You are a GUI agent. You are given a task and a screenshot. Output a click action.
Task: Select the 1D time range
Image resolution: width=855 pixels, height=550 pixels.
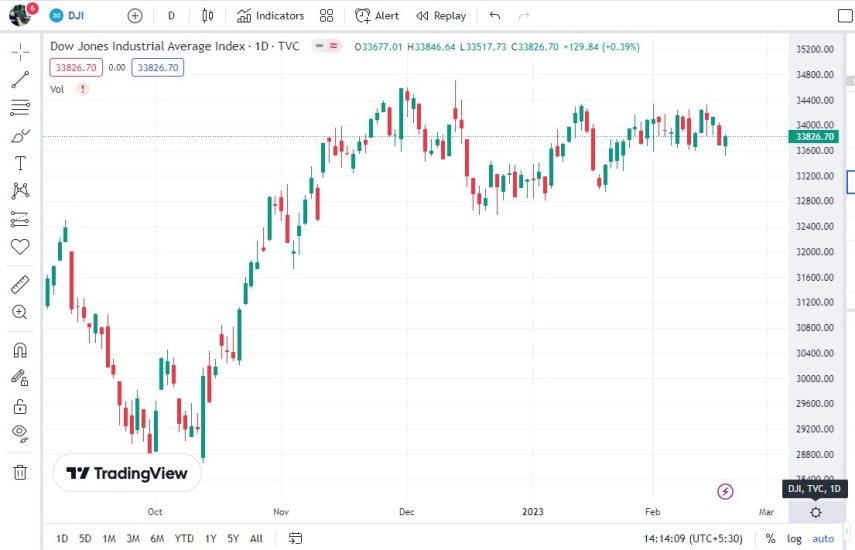pyautogui.click(x=62, y=539)
